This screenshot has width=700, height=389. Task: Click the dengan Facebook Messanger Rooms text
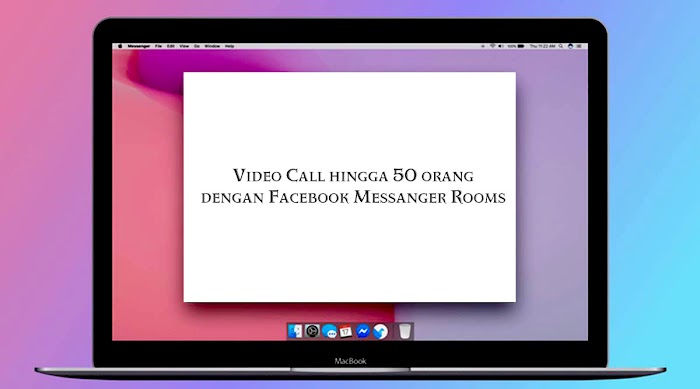[353, 197]
